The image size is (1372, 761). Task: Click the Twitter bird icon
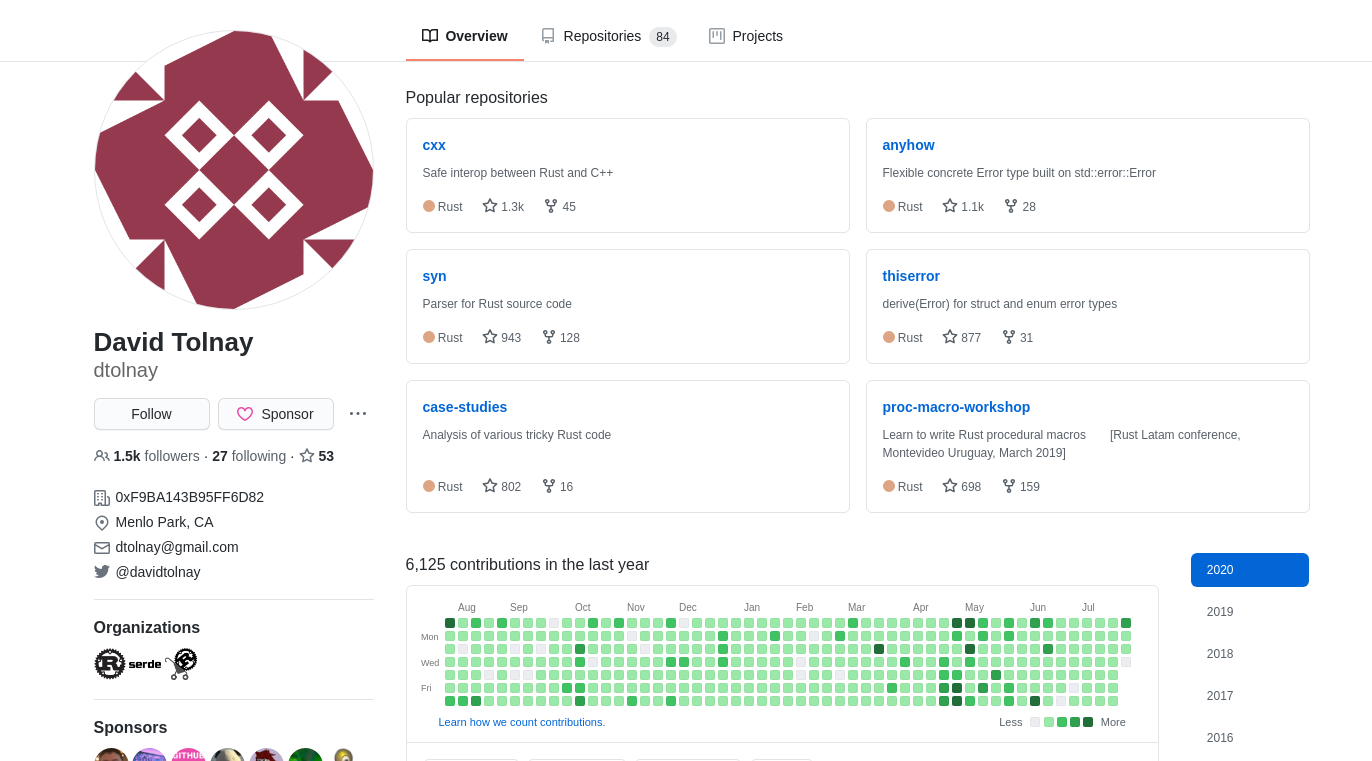coord(102,572)
